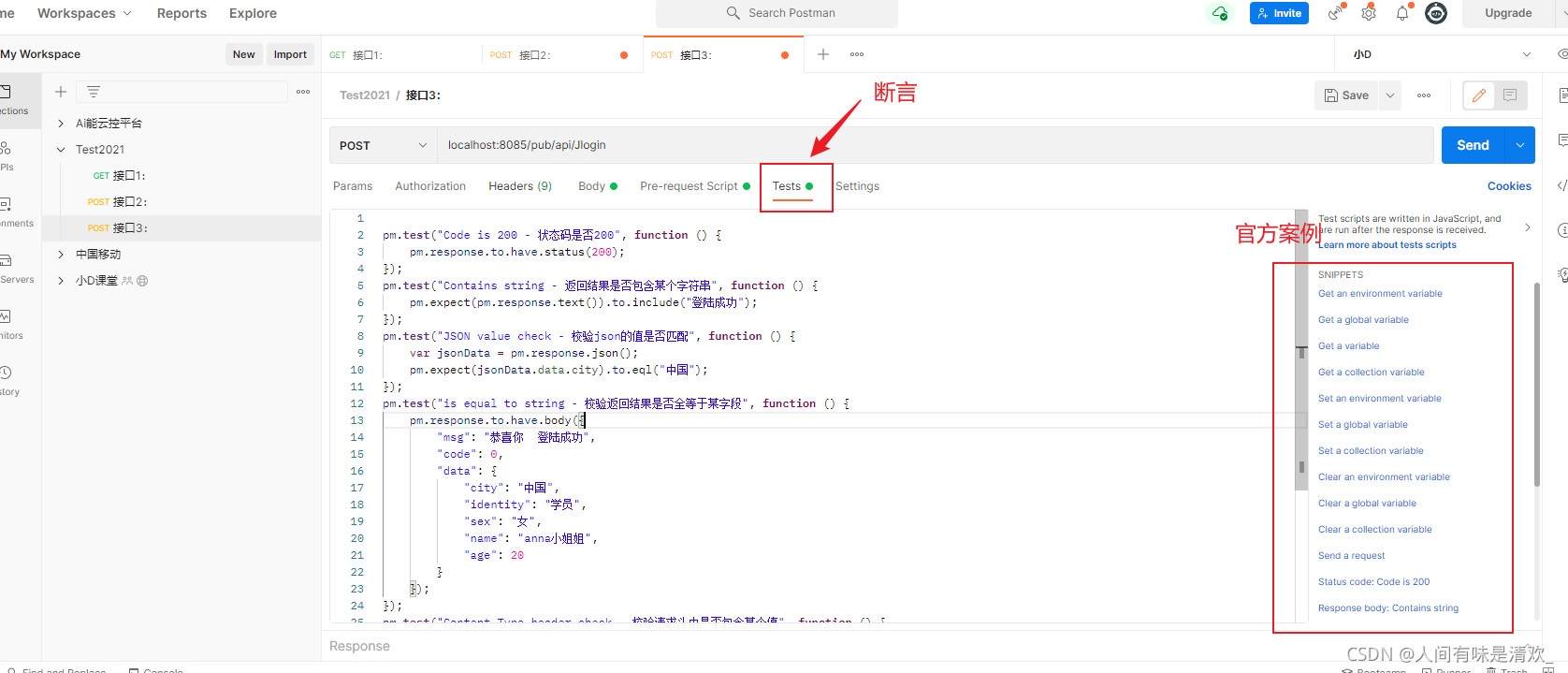1568x673 pixels.
Task: Insert snippet Send a request
Action: pos(1351,556)
